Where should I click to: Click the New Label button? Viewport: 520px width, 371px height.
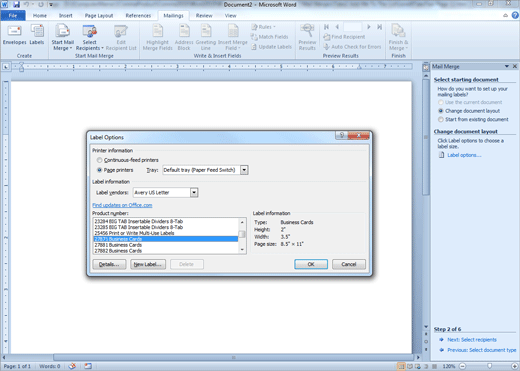click(148, 264)
